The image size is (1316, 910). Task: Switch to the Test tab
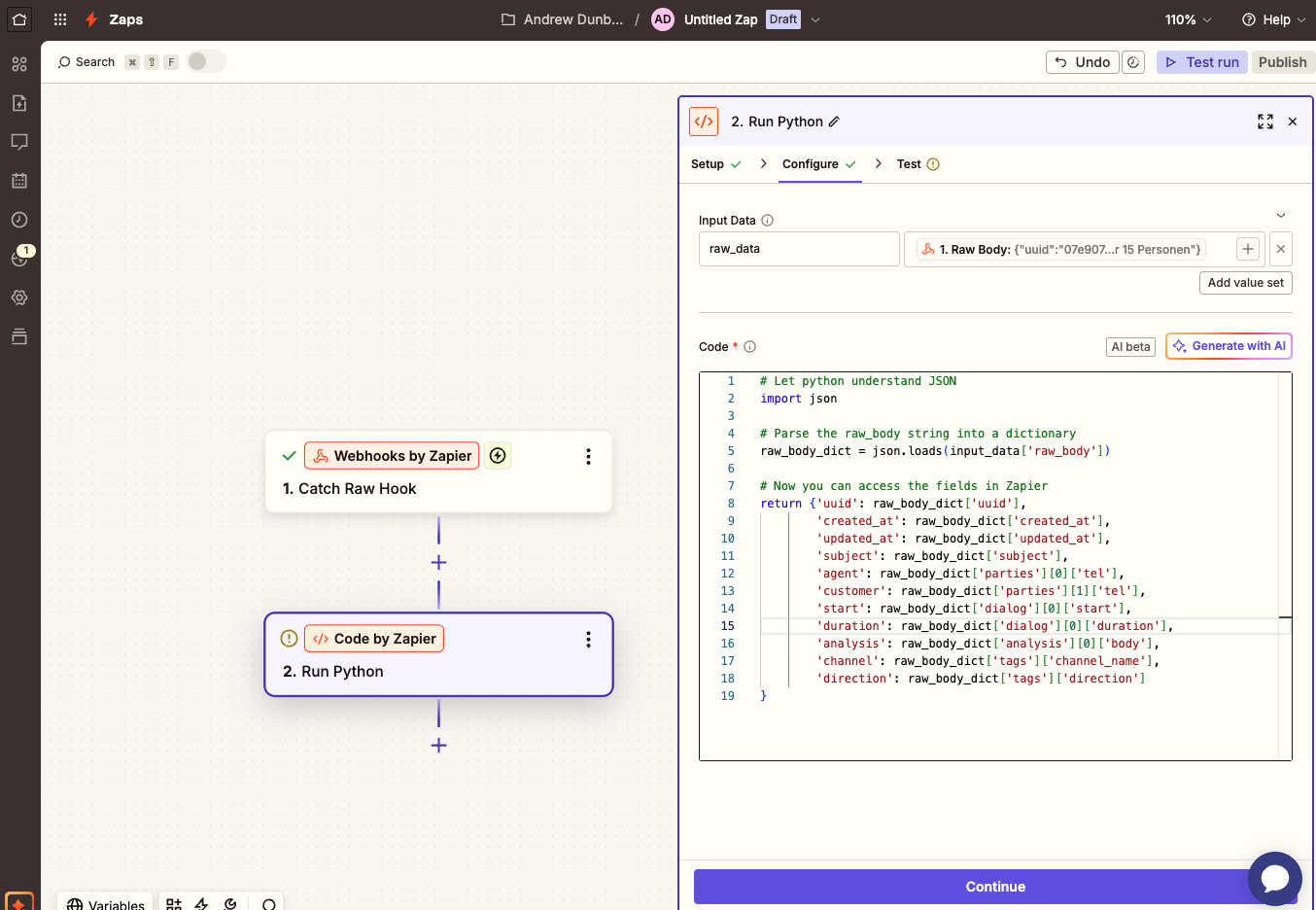pos(918,164)
